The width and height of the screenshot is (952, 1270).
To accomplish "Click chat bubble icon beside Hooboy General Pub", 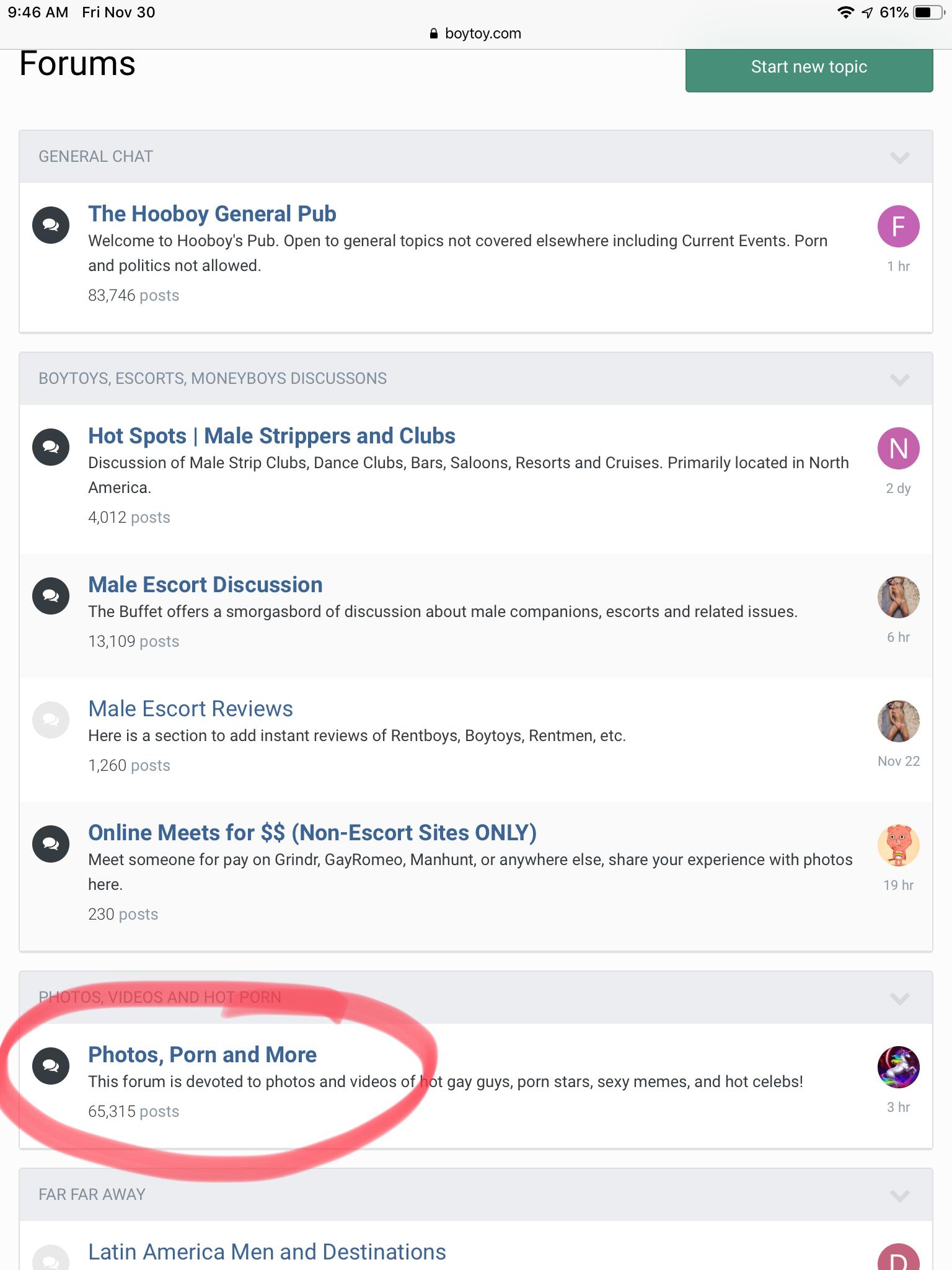I will pos(51,225).
